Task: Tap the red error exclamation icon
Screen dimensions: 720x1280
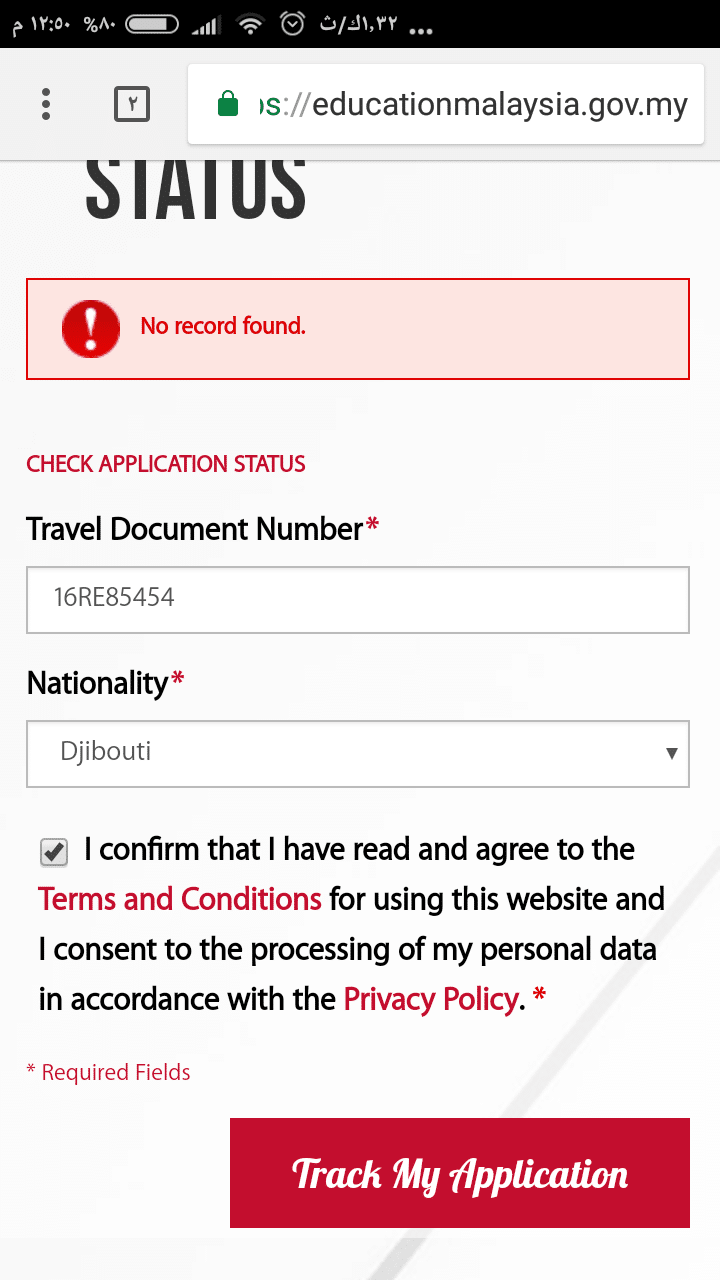Action: 91,328
